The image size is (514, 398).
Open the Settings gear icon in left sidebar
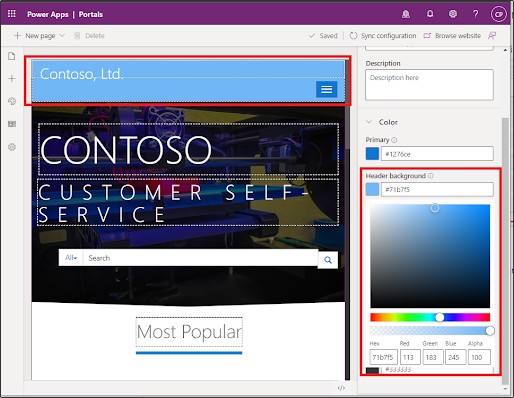click(x=12, y=147)
